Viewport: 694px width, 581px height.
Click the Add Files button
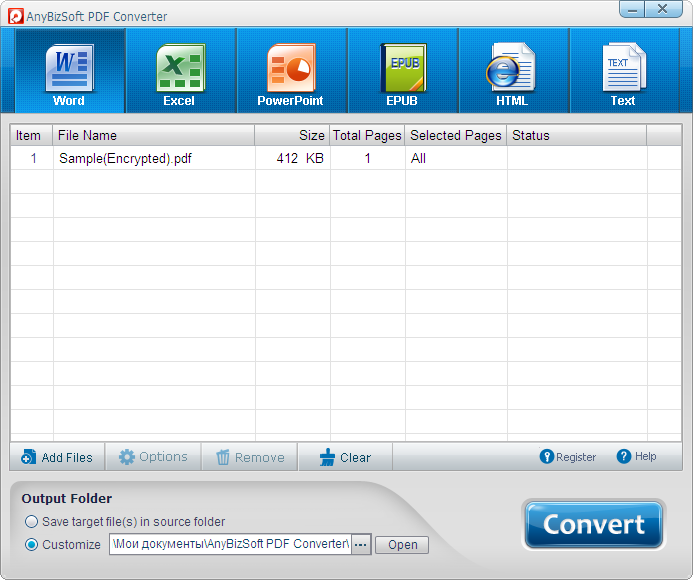[x=57, y=457]
